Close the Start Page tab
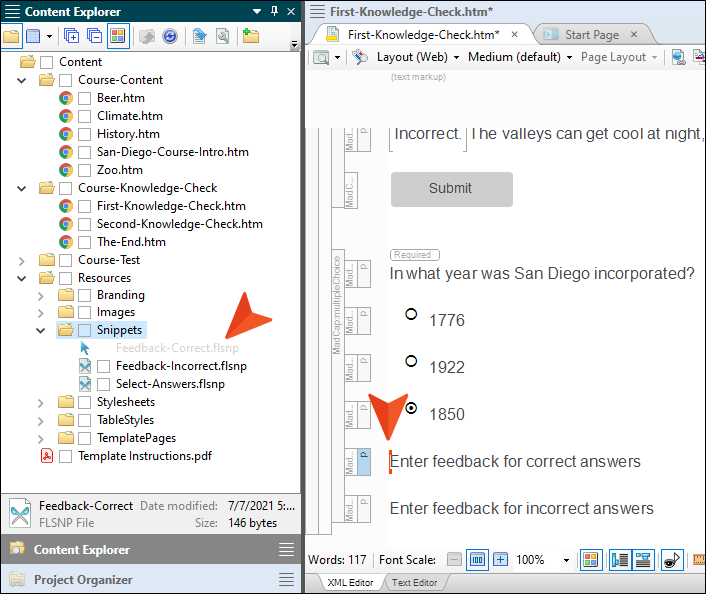Image resolution: width=706 pixels, height=594 pixels. click(634, 34)
